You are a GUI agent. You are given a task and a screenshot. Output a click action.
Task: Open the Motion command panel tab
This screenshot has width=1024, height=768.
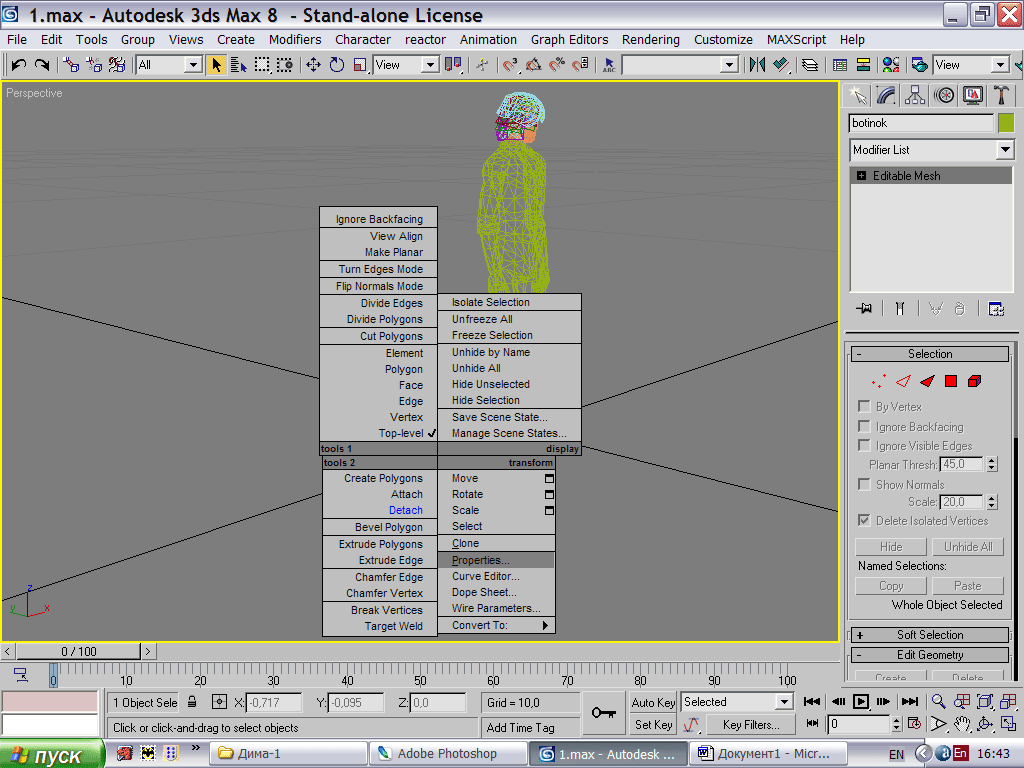pyautogui.click(x=944, y=95)
